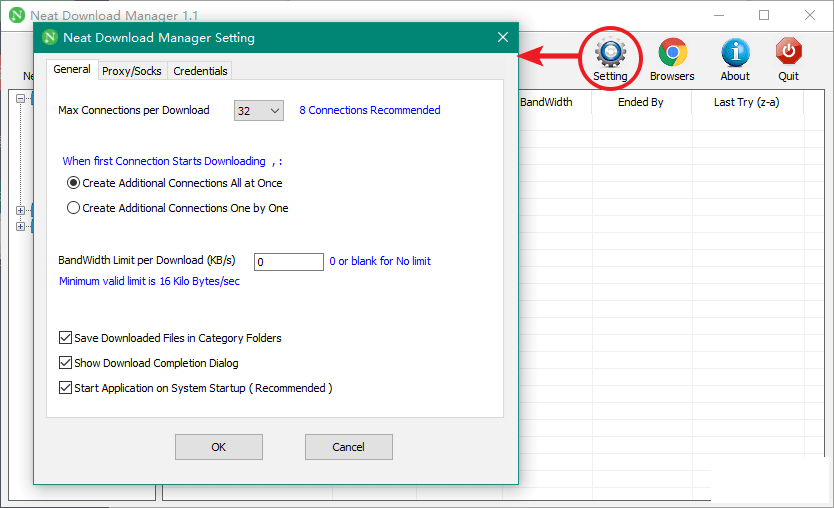Expand the upper plus tree node
This screenshot has width=834, height=508.
20,211
